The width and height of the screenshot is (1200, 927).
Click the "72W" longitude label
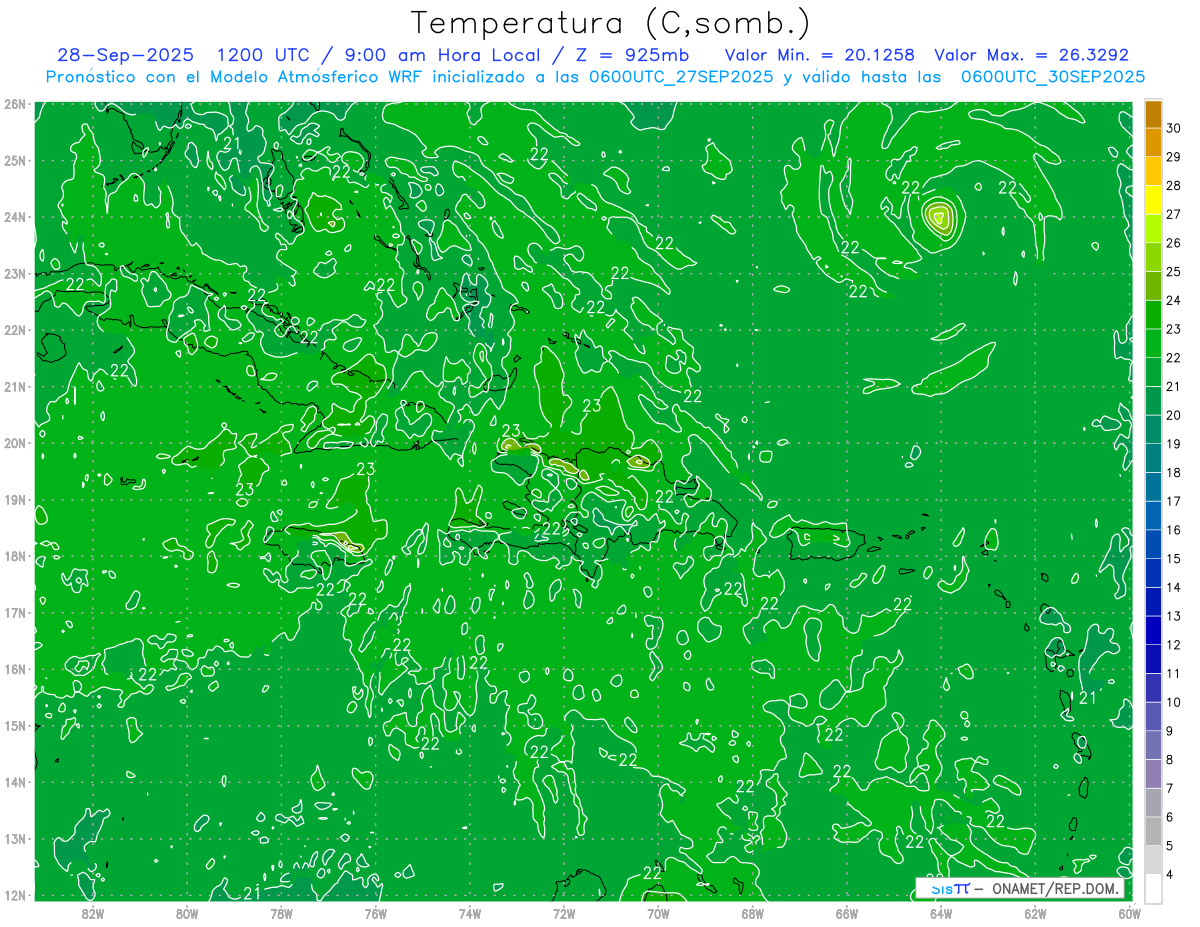pos(564,913)
